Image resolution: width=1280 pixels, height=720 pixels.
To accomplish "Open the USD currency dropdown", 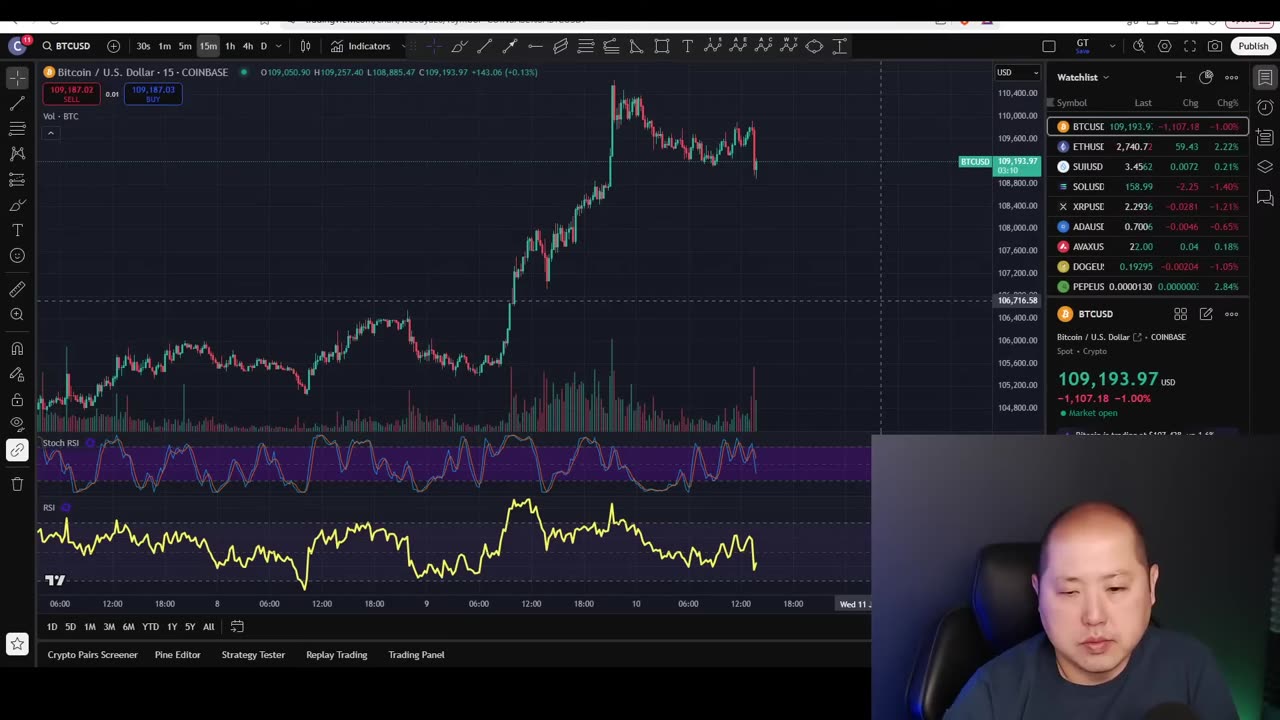I will point(1017,72).
